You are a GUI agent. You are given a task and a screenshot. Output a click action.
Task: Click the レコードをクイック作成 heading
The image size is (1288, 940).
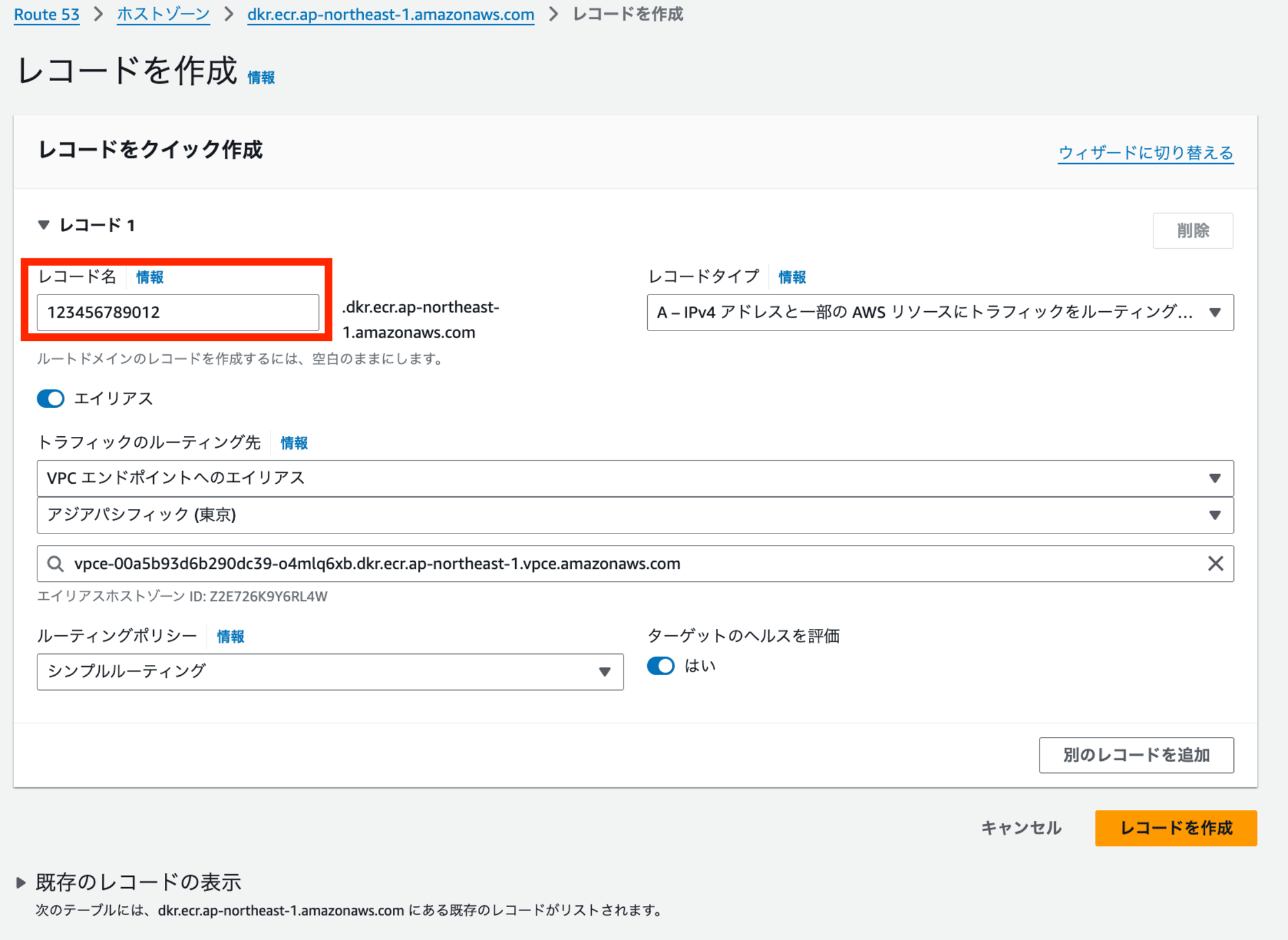[x=150, y=149]
